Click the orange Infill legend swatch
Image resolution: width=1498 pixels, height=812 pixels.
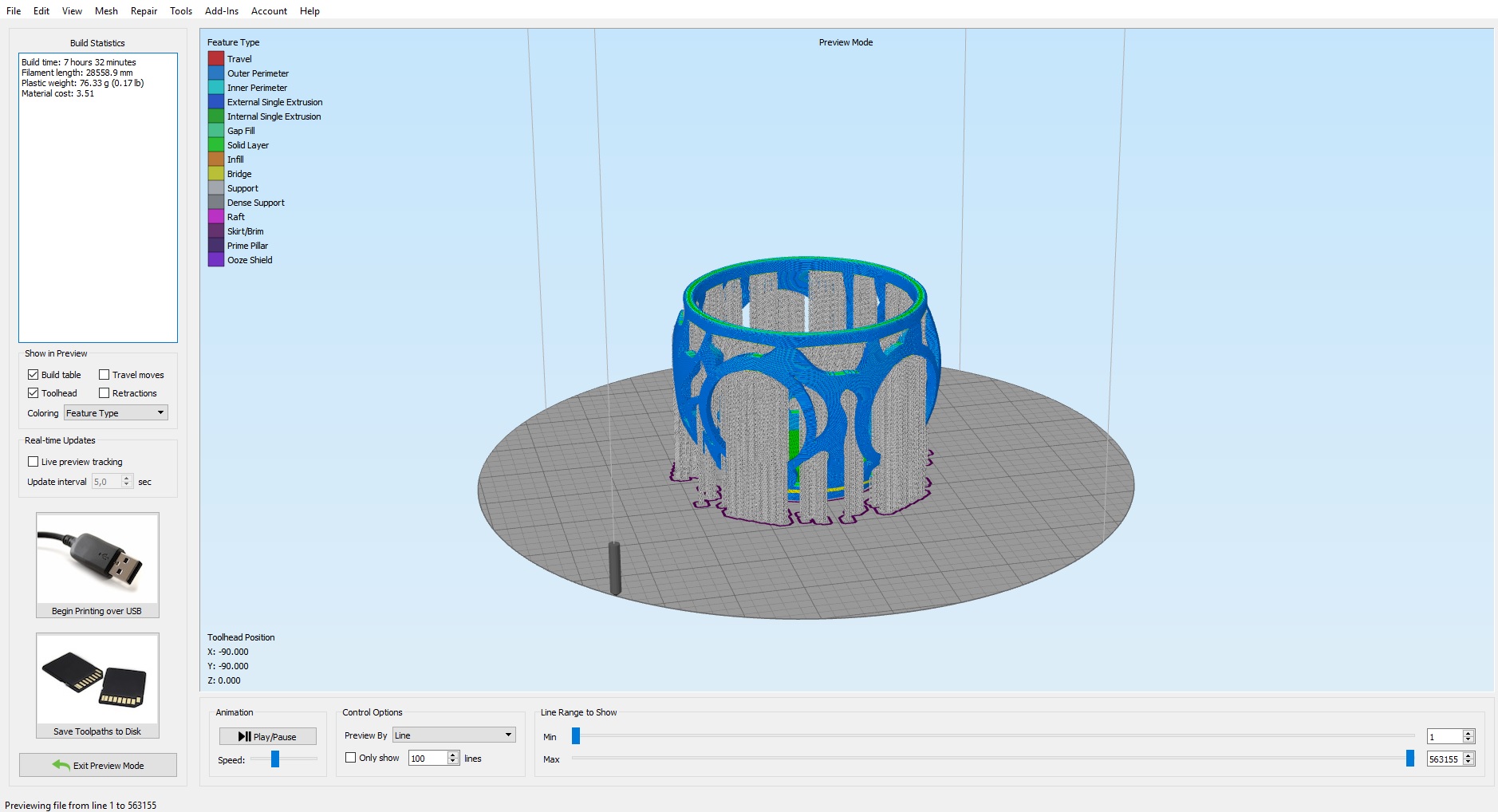click(216, 160)
